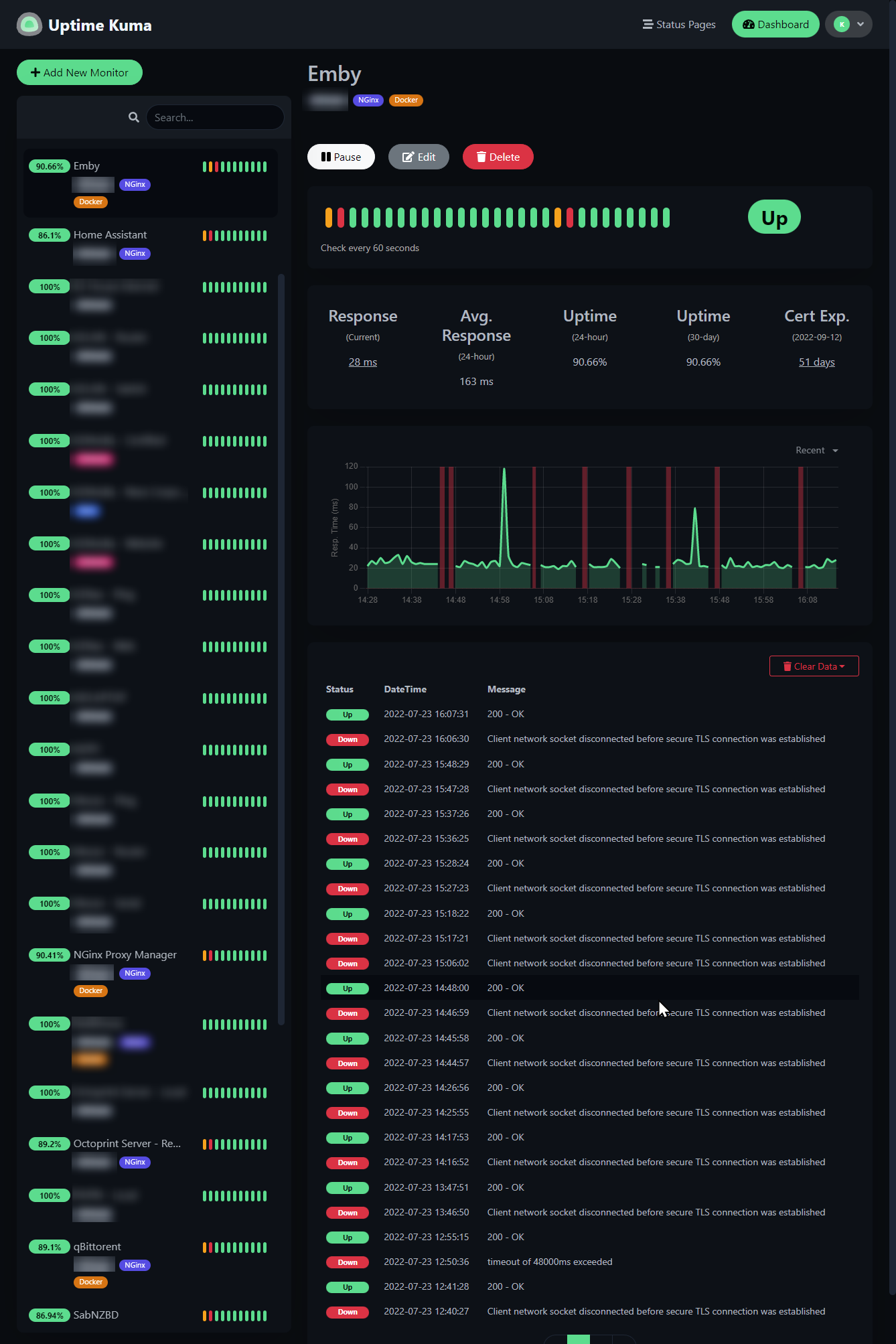Expand the profile dropdown chevron
896x1344 pixels.
[x=861, y=25]
